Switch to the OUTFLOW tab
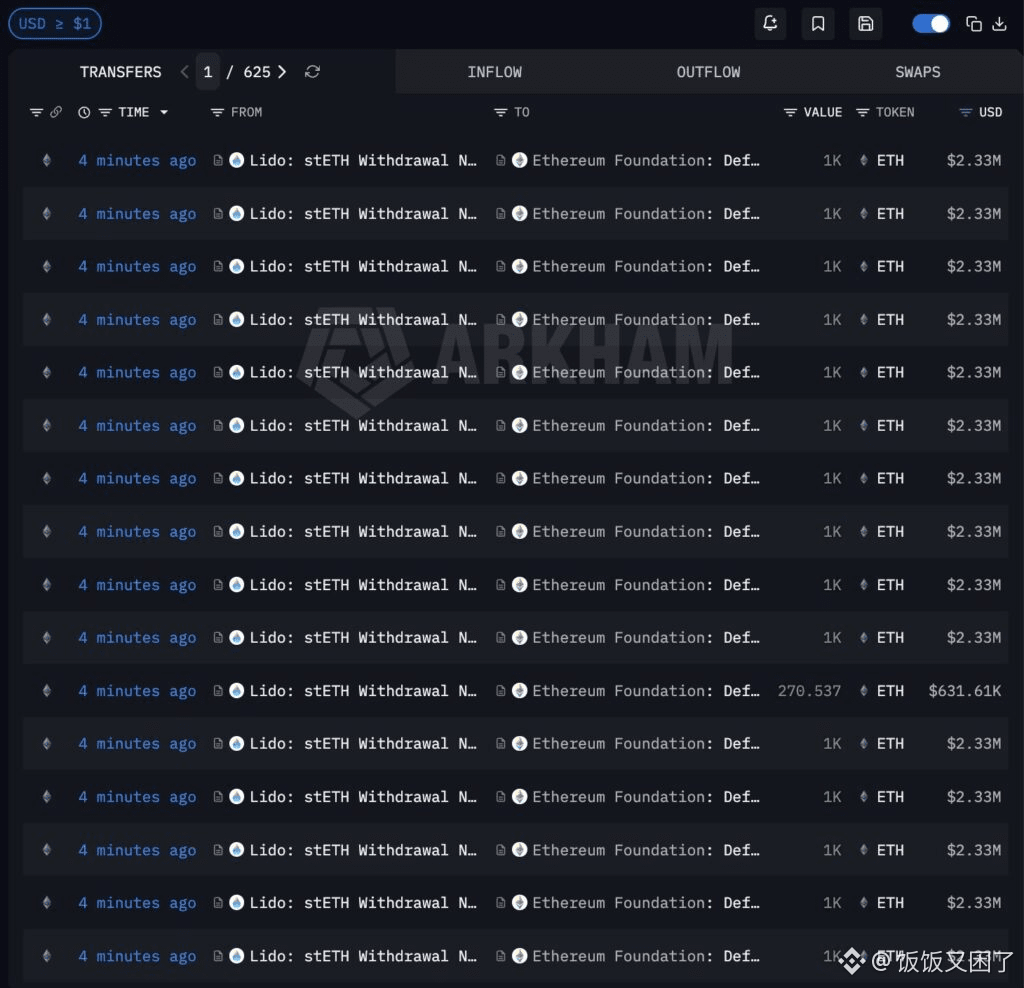Screen dimensions: 1024x988 tap(708, 72)
